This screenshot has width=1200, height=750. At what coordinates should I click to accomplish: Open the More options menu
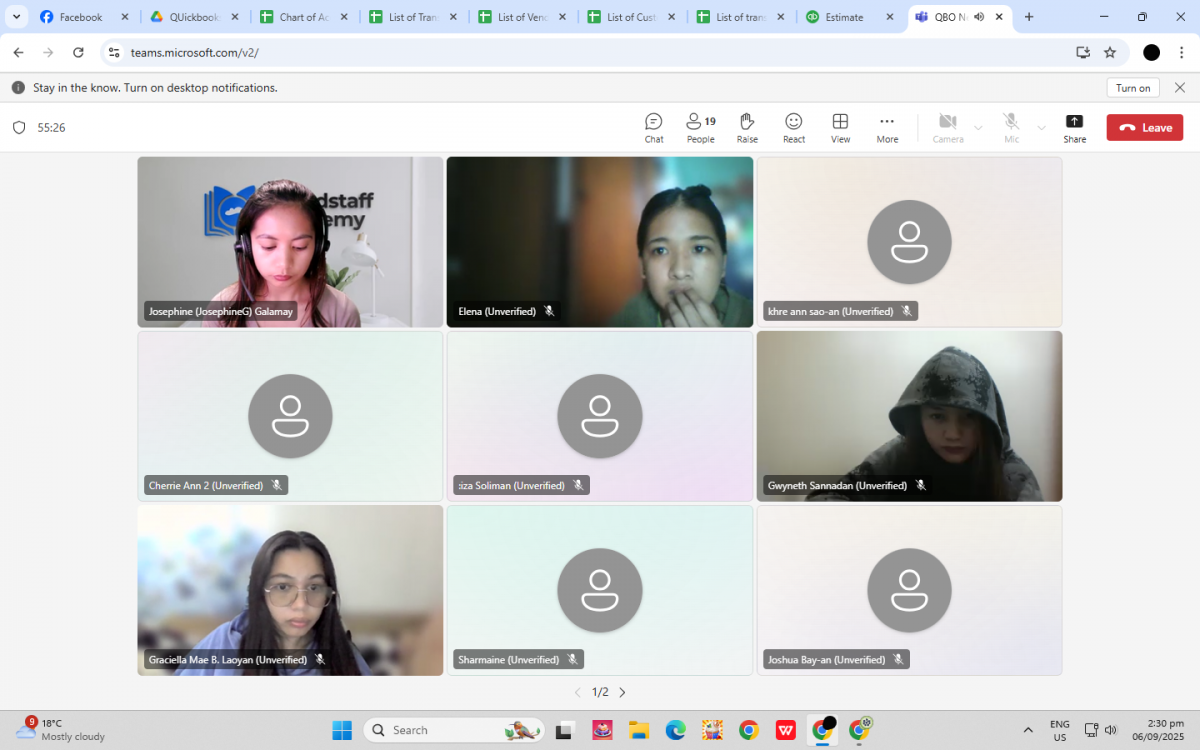887,127
